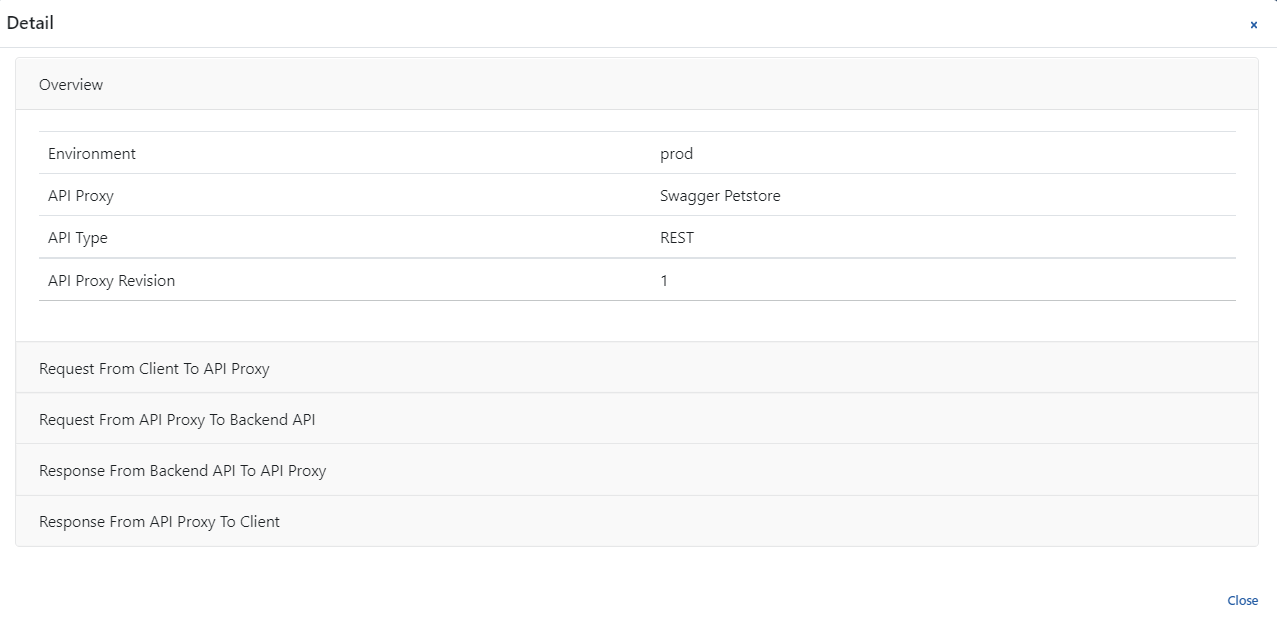Click the prod environment value
The image size is (1277, 624).
(676, 154)
